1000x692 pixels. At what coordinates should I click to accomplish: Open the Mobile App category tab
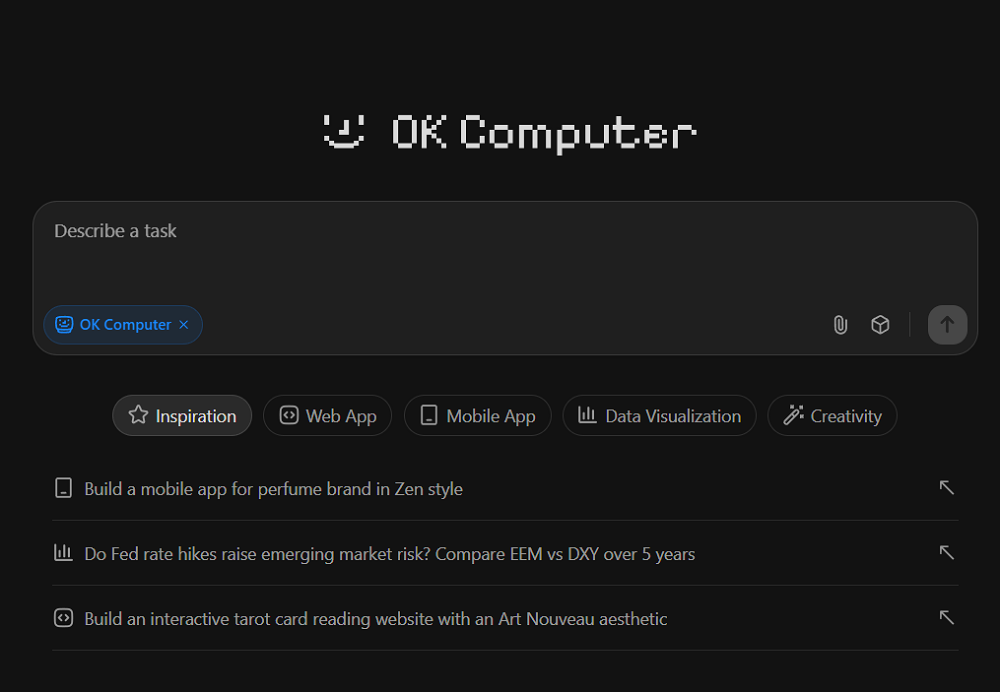click(x=477, y=416)
